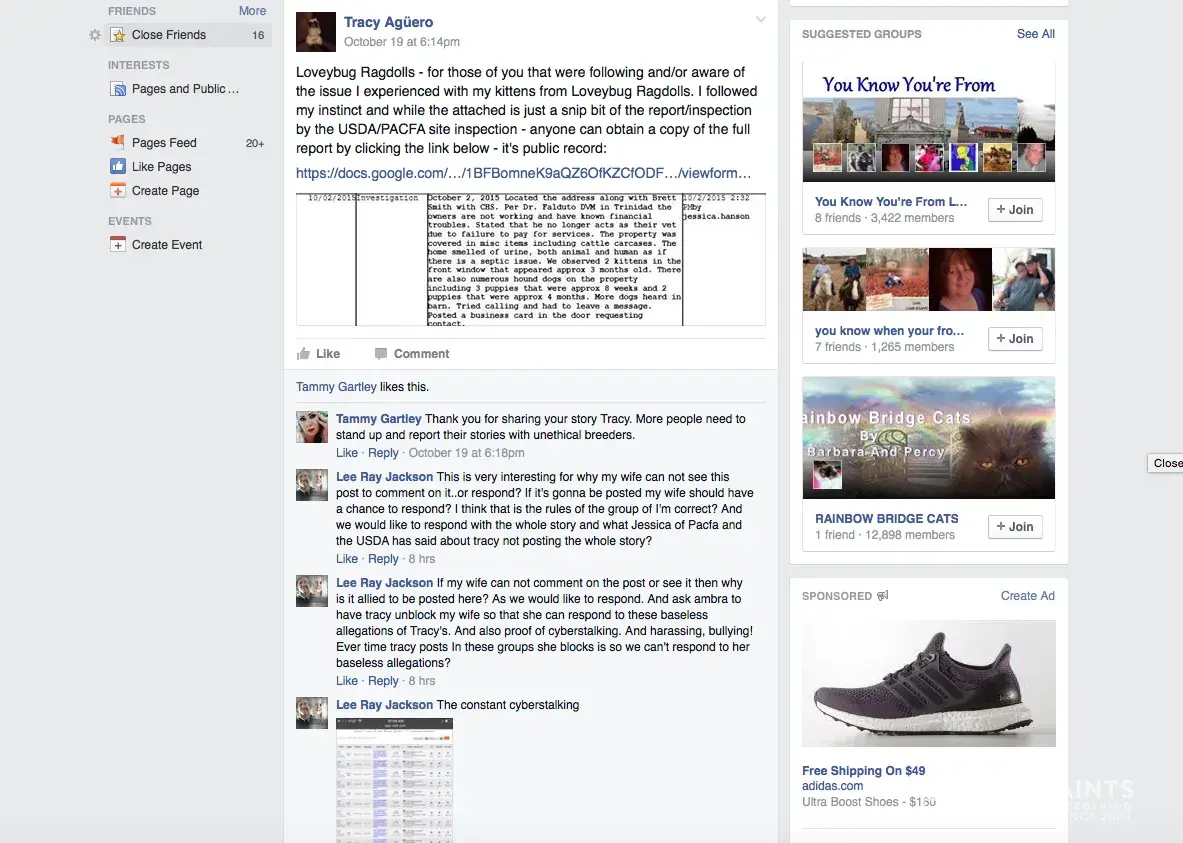Screen dimensions: 1183x843
Task: Click the gear icon beside Close Friends
Action: (94, 35)
